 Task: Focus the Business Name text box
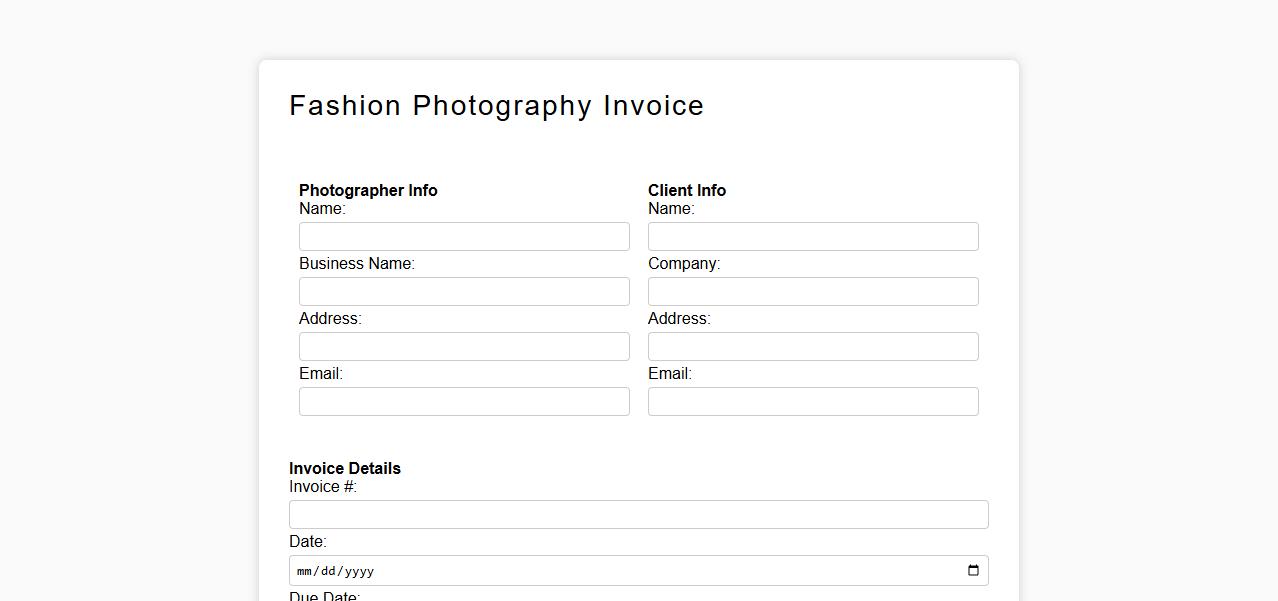coord(464,292)
